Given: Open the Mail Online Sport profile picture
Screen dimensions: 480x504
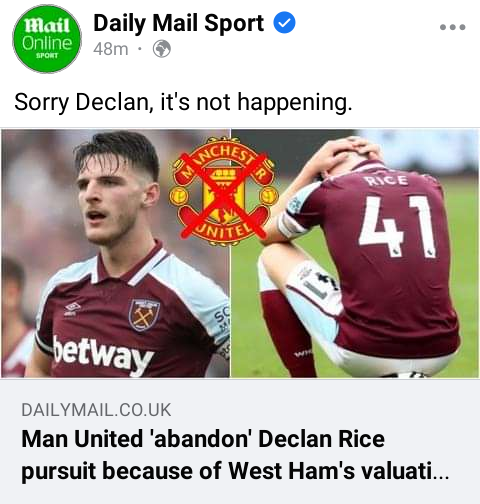Looking at the screenshot, I should [x=47, y=39].
